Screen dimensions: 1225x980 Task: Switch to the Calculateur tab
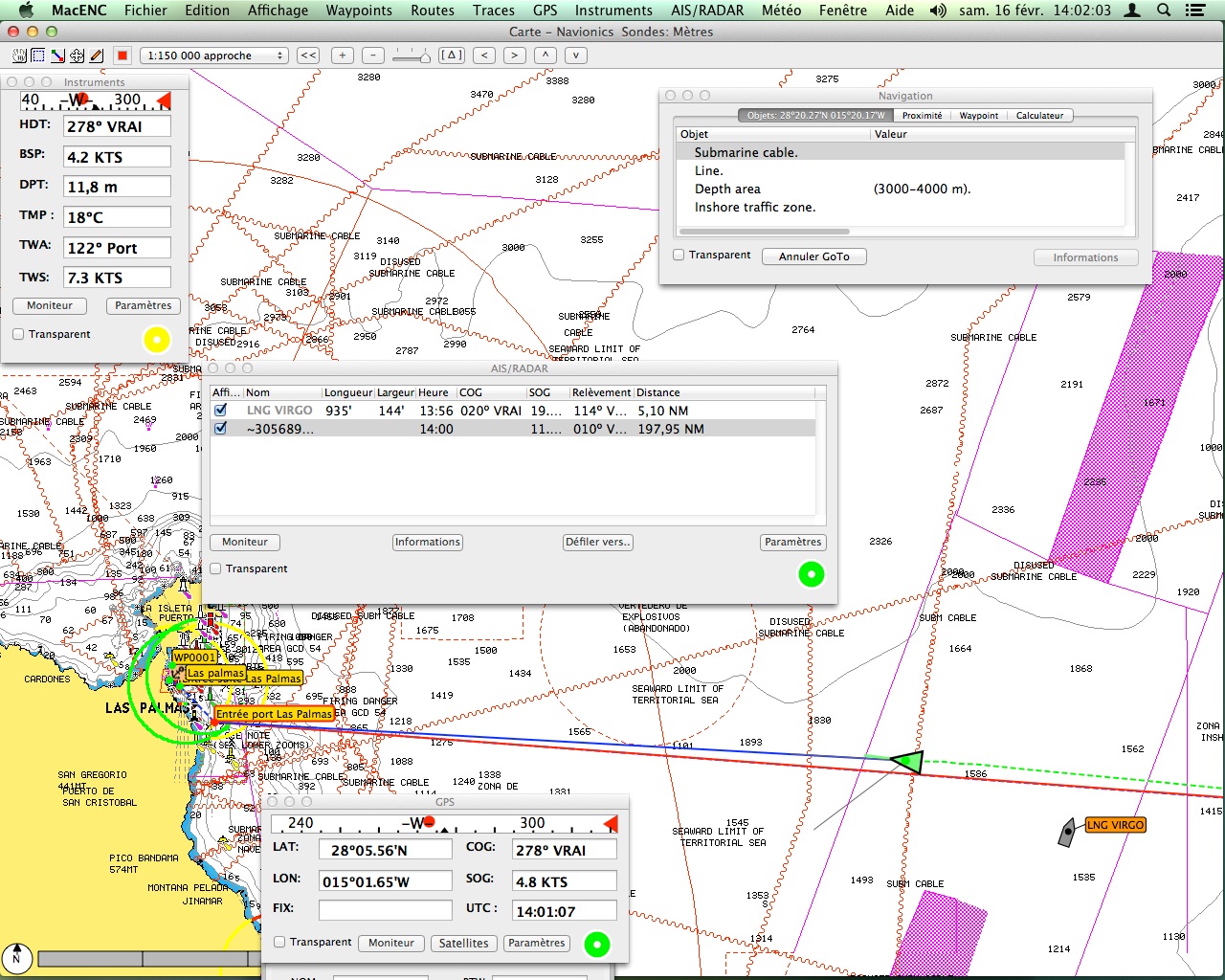tap(1039, 115)
